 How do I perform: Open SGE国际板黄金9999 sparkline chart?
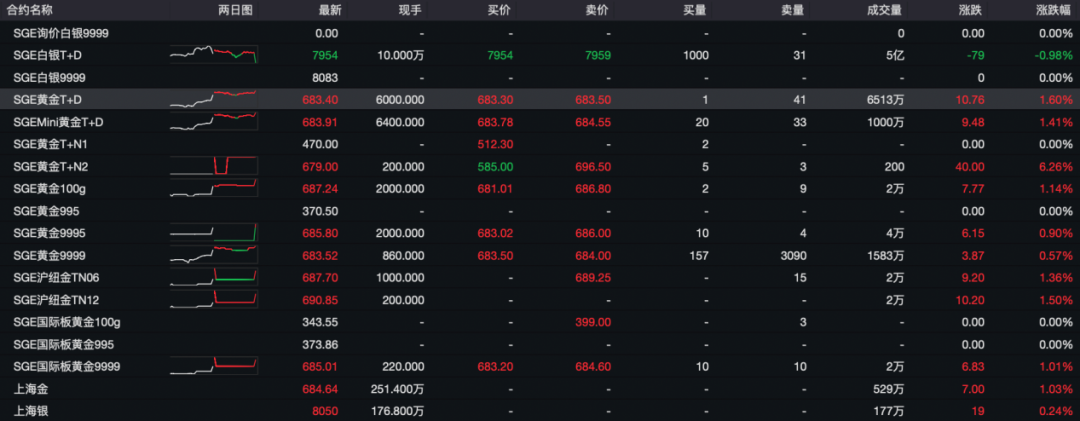tap(213, 366)
